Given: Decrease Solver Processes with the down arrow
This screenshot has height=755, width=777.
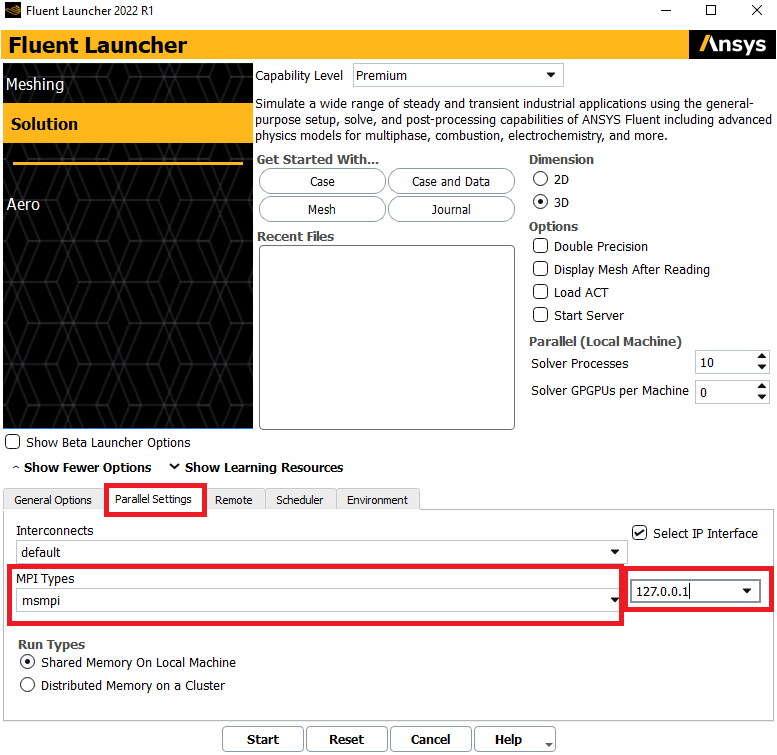Looking at the screenshot, I should [x=762, y=368].
